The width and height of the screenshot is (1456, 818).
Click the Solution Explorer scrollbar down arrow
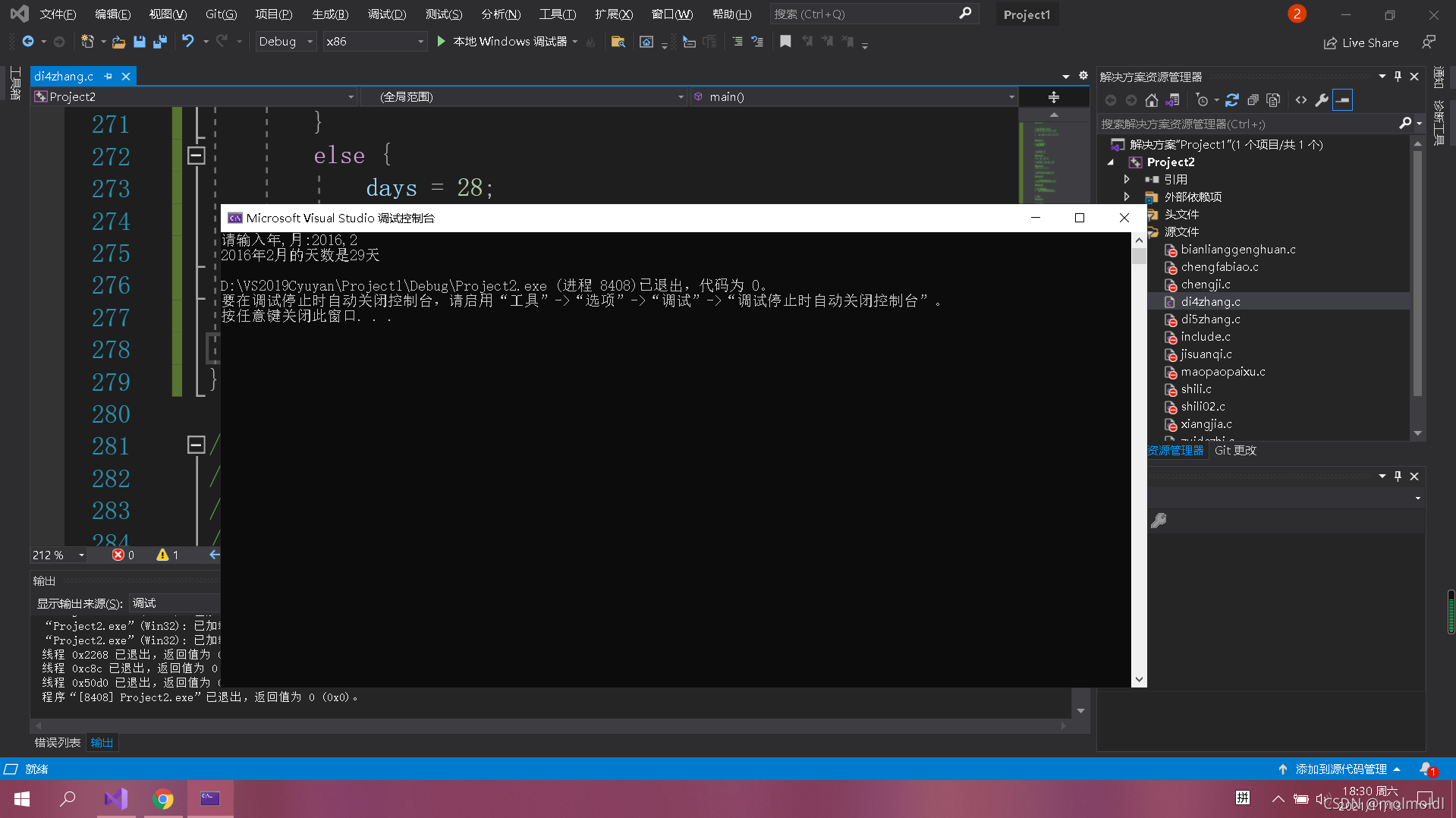1417,433
